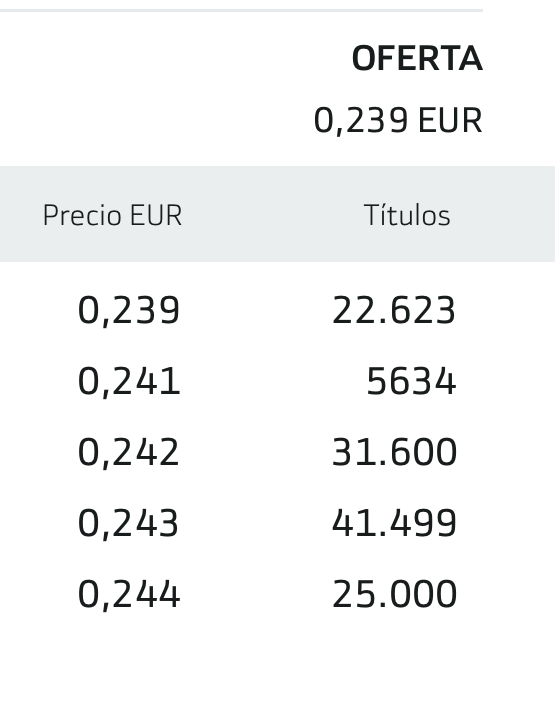Choose the 0,242 price row
555x727 pixels.
[128, 453]
